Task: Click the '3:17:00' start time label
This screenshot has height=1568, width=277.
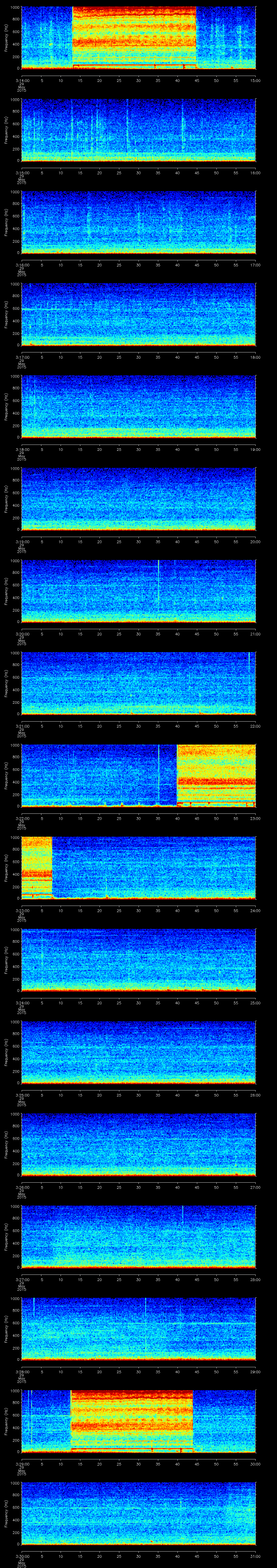Action: coord(22,357)
